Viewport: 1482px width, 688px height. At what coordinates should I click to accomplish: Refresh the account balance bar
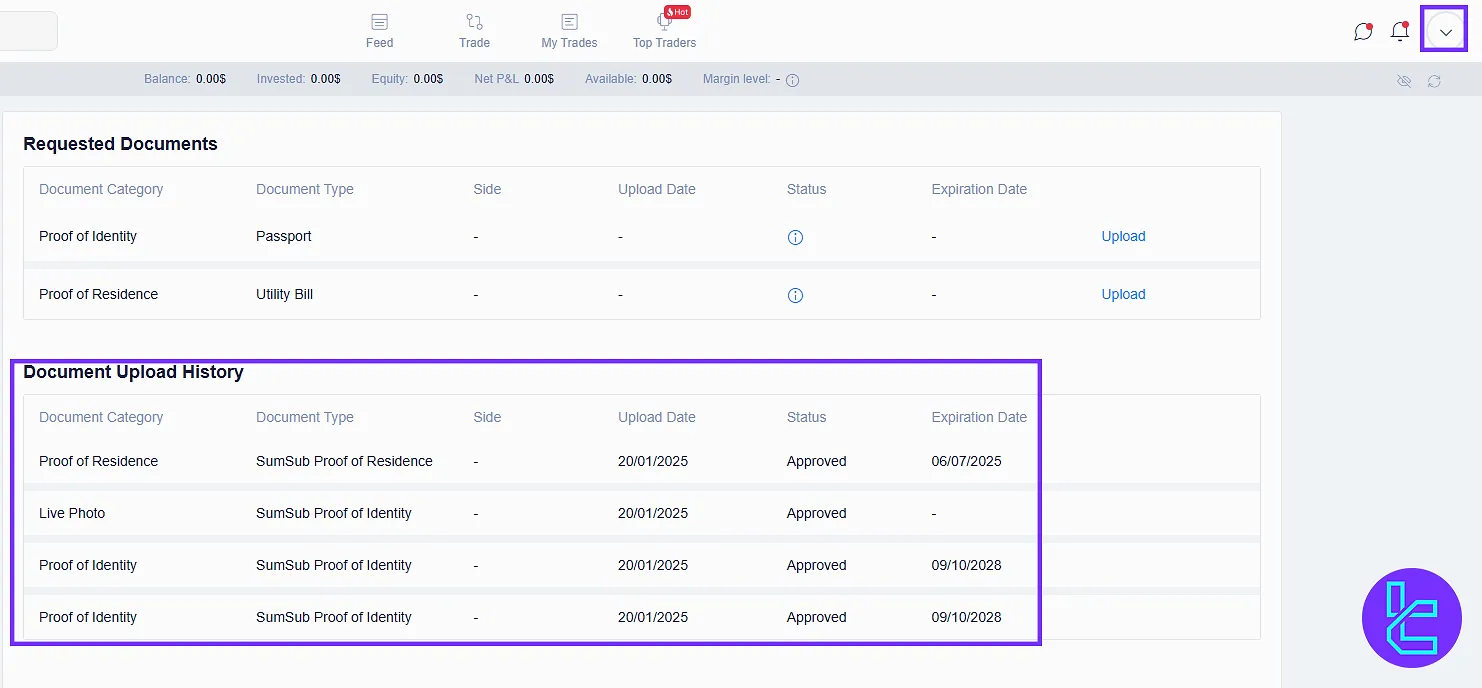(x=1434, y=81)
